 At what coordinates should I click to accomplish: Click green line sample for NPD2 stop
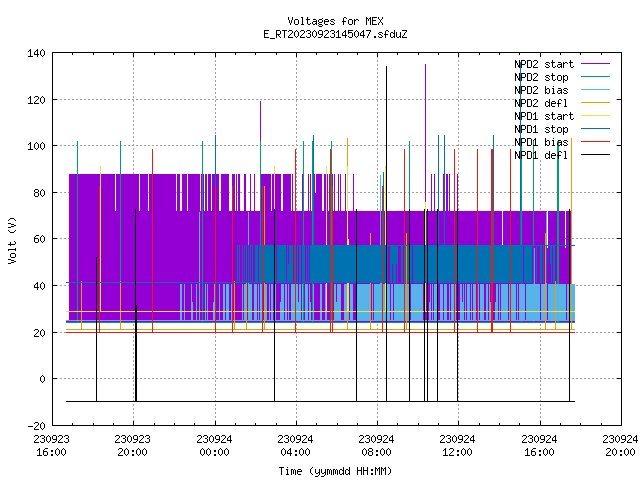[x=595, y=76]
